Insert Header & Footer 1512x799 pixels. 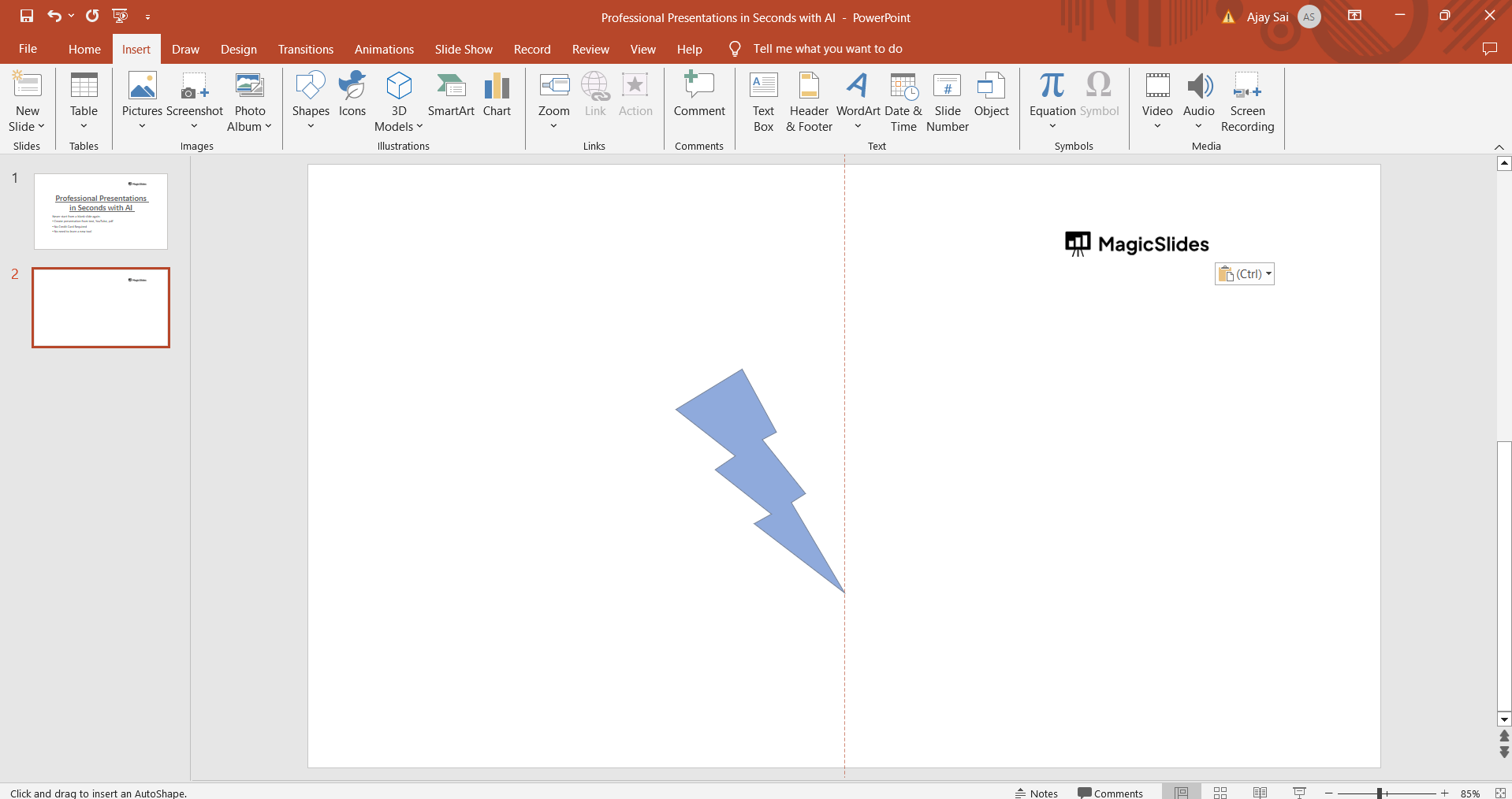pyautogui.click(x=809, y=102)
